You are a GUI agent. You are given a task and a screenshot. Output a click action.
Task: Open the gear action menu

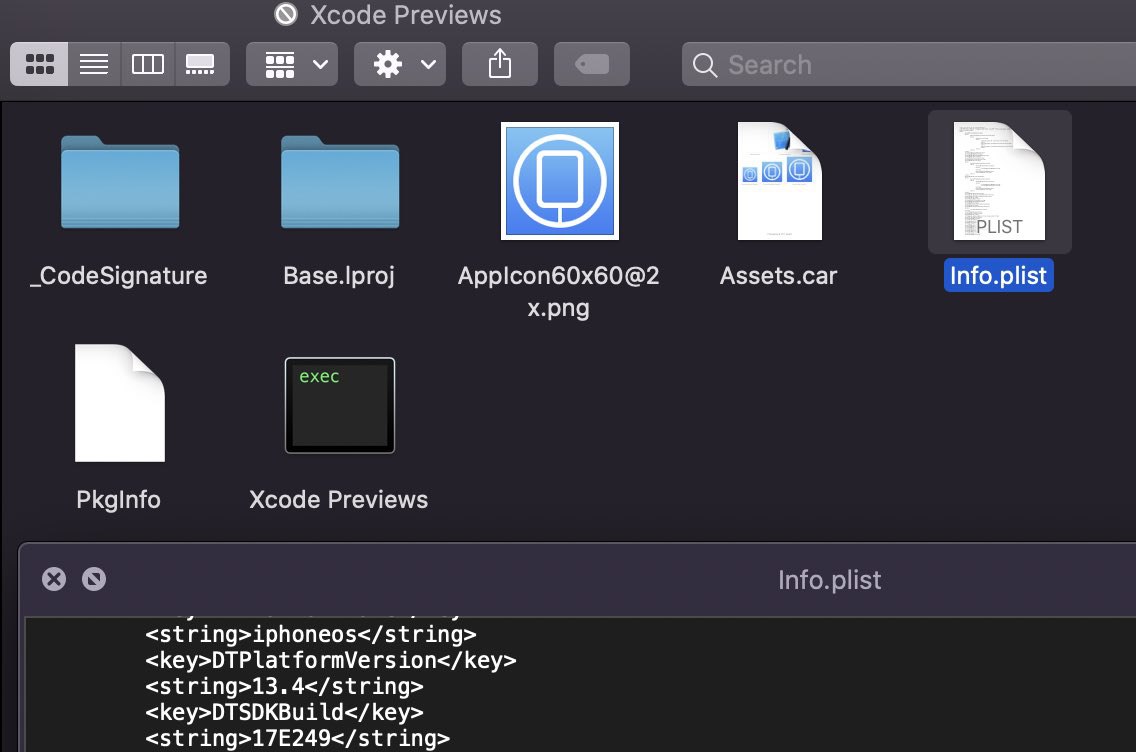[400, 64]
